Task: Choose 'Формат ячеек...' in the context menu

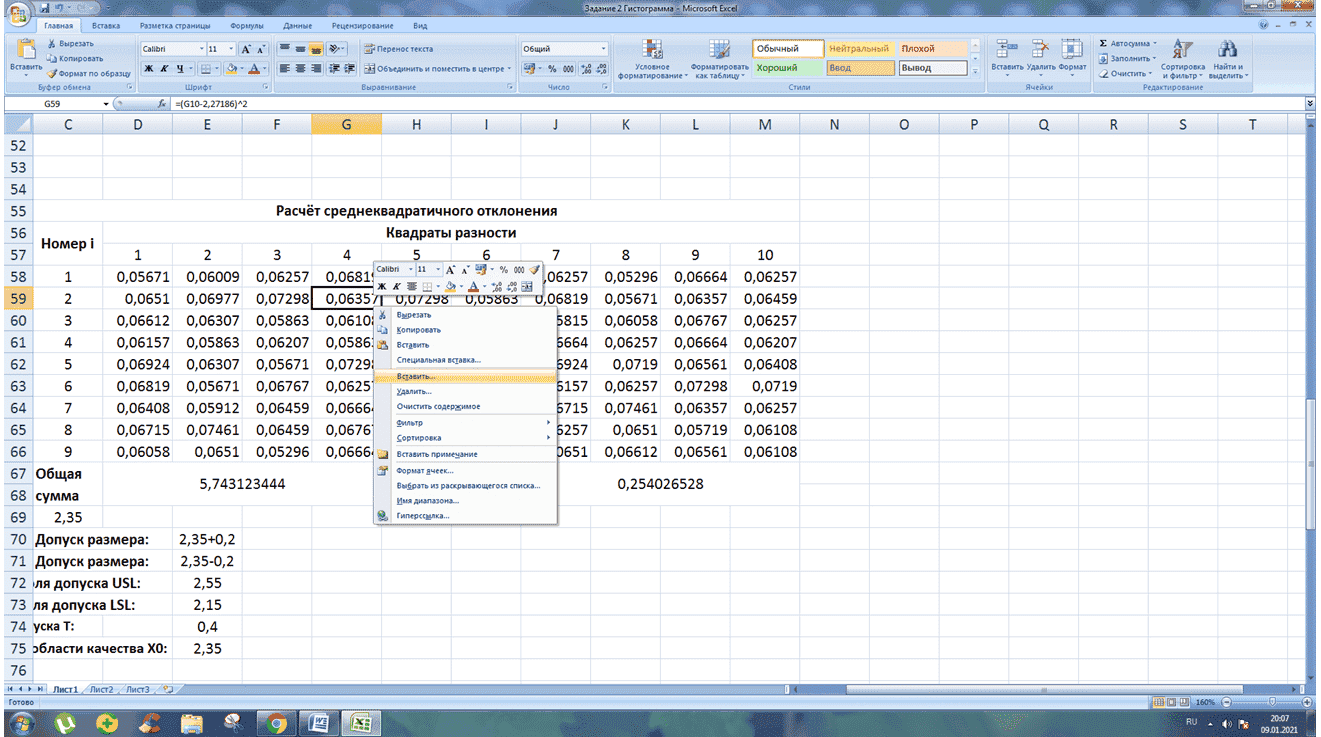Action: coord(424,470)
